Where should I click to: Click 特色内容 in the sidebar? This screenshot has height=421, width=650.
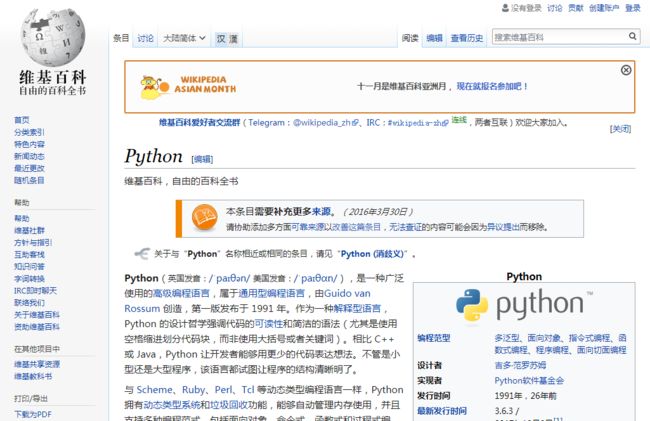pyautogui.click(x=29, y=144)
